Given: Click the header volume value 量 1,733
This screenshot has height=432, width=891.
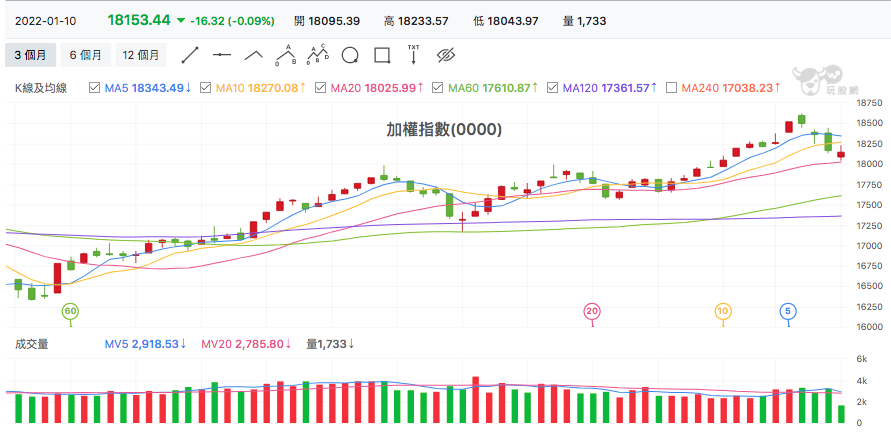Looking at the screenshot, I should pyautogui.click(x=584, y=22).
